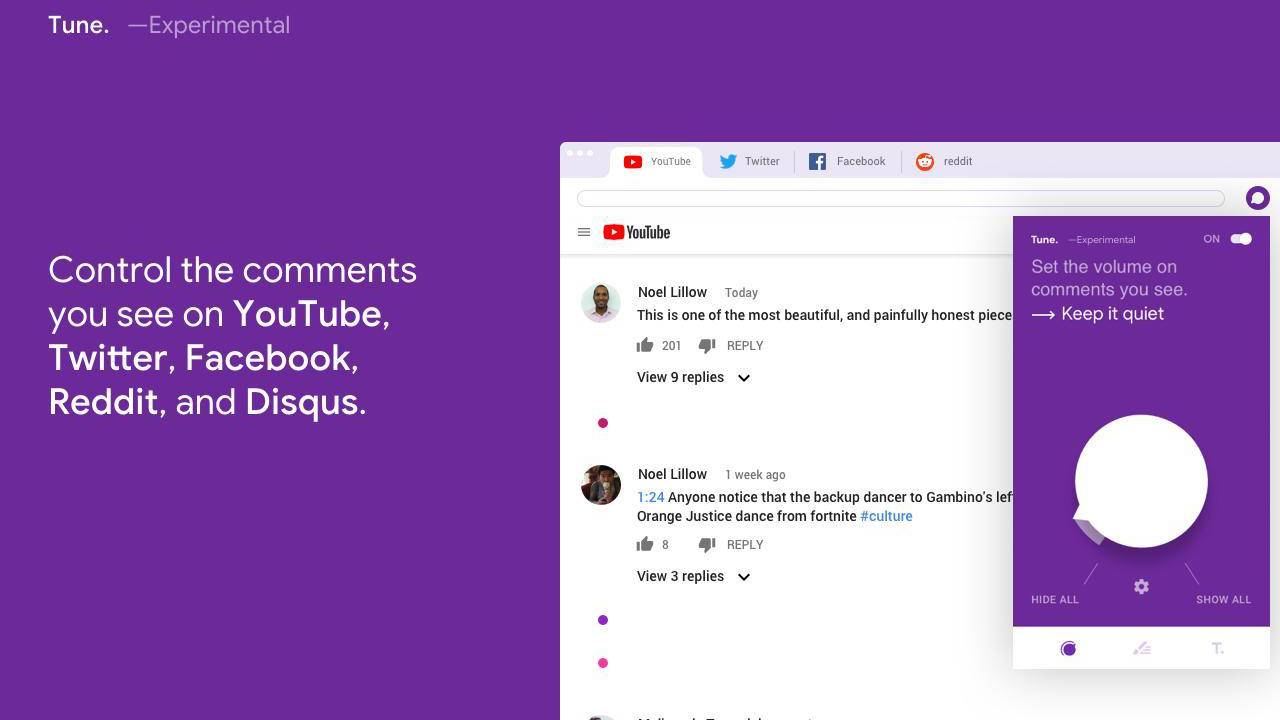Select the dial tab icon in Tune panel
The width and height of the screenshot is (1280, 720).
point(1068,649)
